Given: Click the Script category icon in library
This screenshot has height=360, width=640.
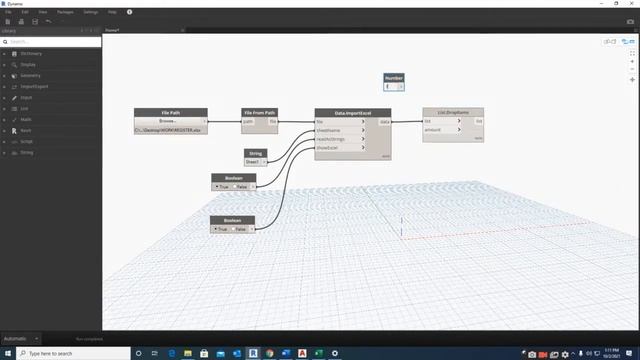Looking at the screenshot, I should click(x=14, y=142).
